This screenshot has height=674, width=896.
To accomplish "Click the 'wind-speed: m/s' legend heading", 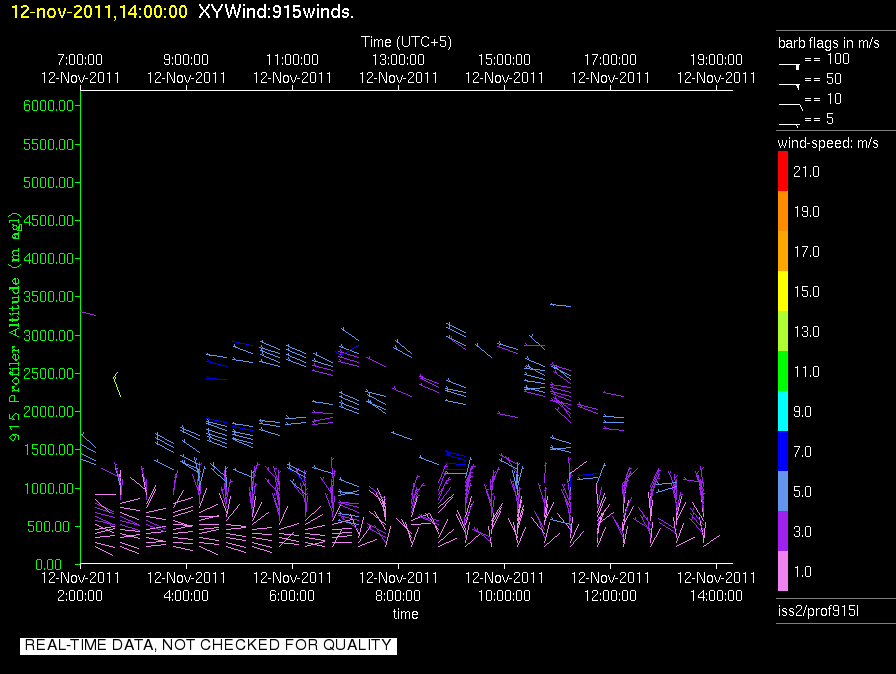I will 828,143.
